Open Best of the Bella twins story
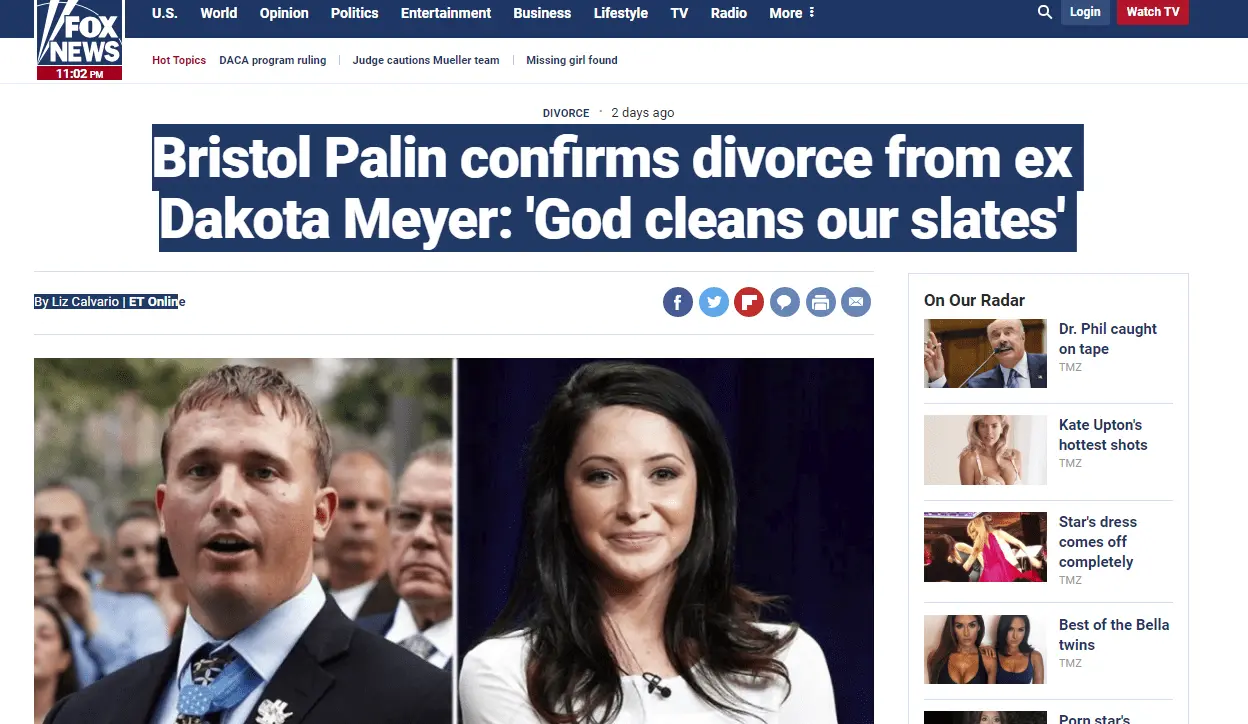1248x724 pixels. [1114, 634]
